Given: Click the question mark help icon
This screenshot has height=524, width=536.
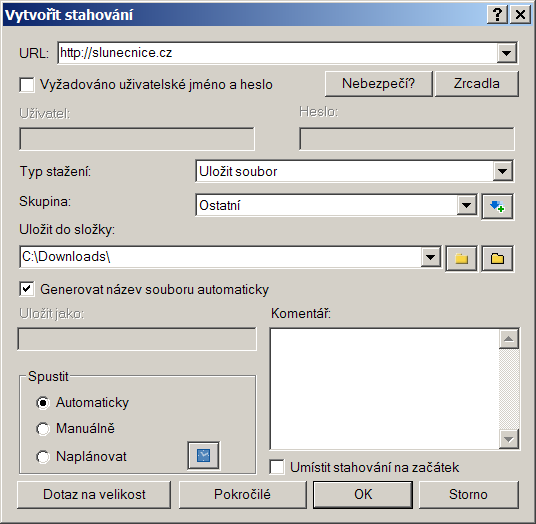Looking at the screenshot, I should coord(497,15).
